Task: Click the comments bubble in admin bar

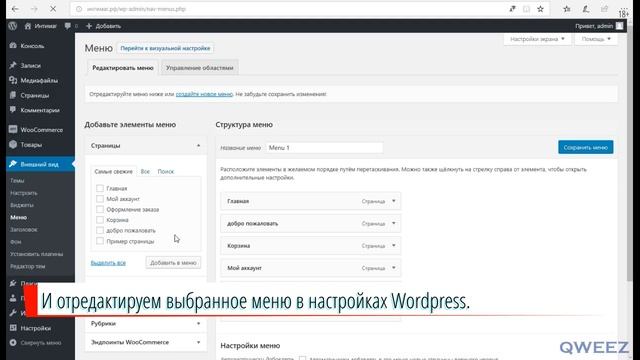Action: [68, 26]
